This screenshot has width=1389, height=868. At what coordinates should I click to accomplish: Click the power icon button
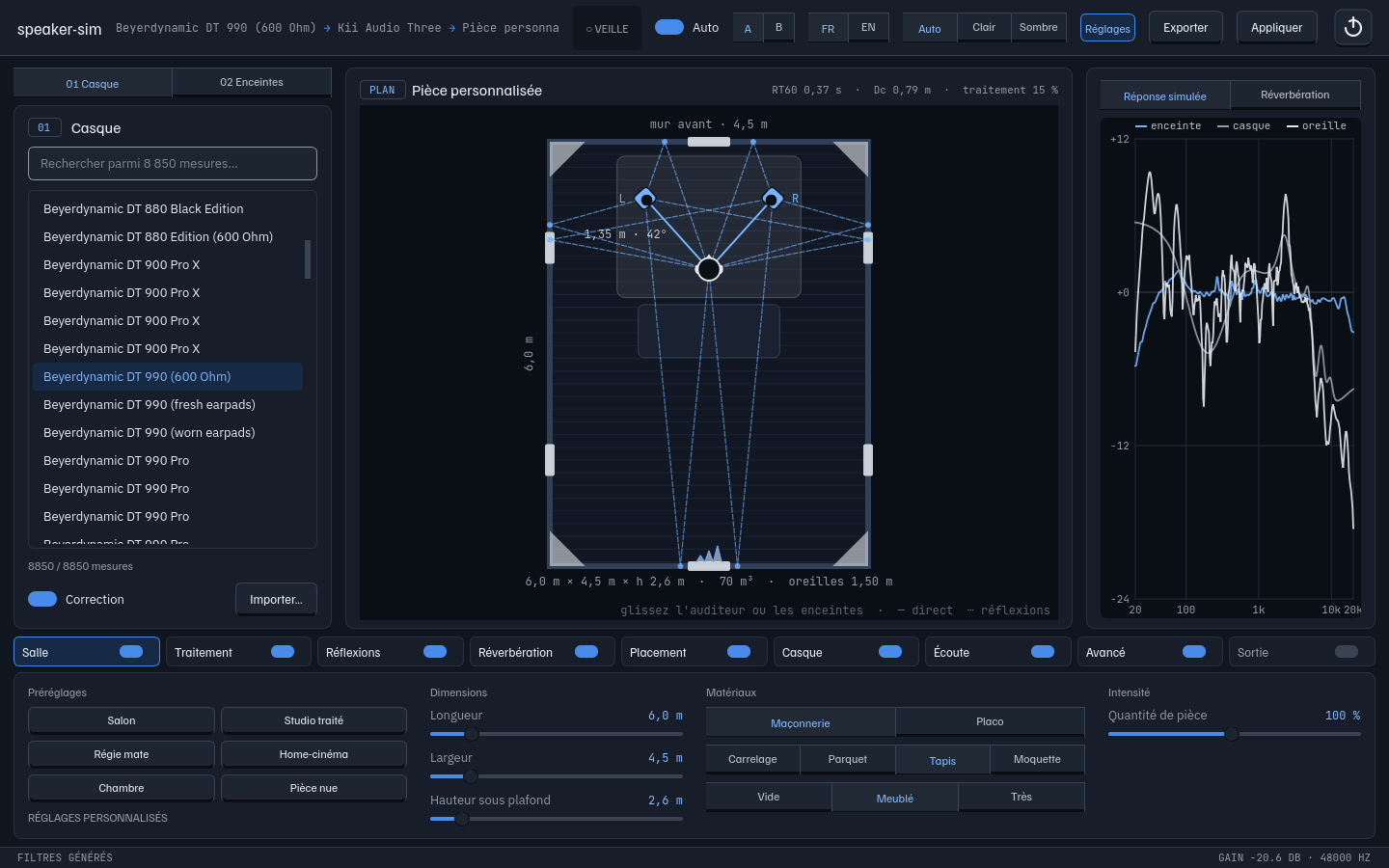click(x=1352, y=28)
